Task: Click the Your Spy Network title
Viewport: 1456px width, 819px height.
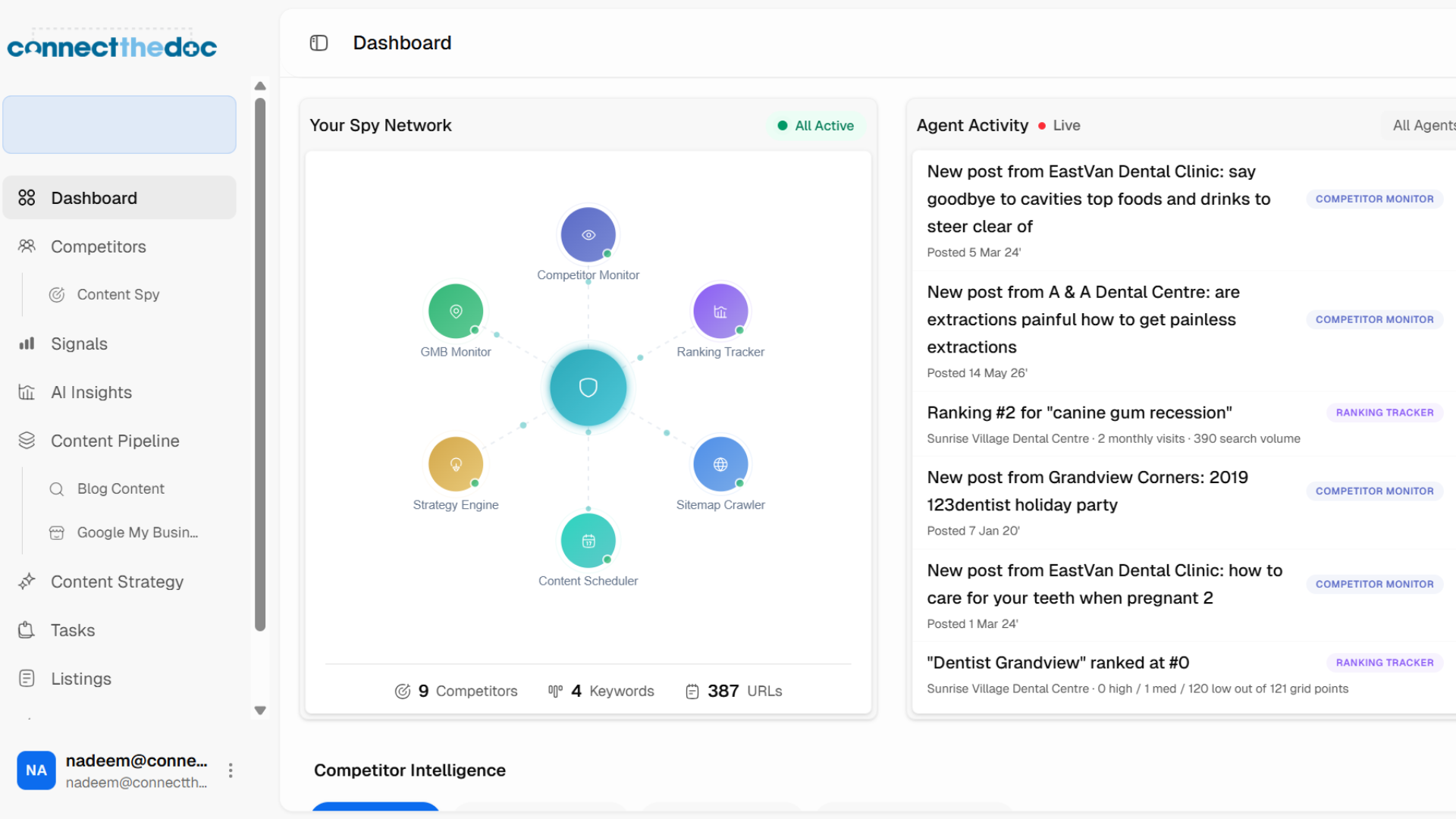Action: [x=381, y=126]
